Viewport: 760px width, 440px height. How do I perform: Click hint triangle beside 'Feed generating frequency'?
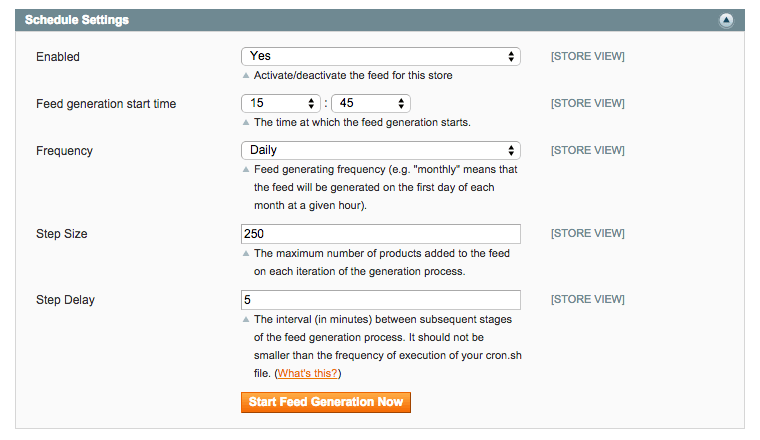pos(246,170)
